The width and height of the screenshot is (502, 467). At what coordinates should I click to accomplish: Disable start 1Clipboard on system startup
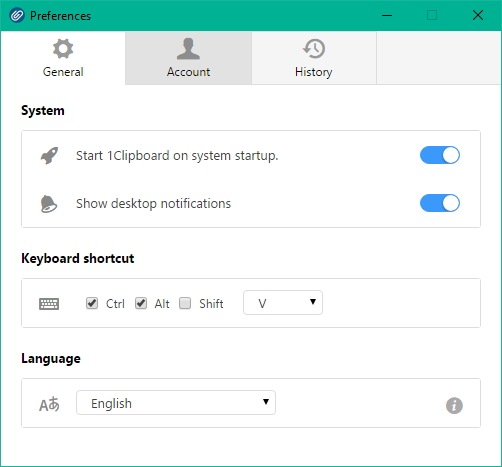[440, 155]
